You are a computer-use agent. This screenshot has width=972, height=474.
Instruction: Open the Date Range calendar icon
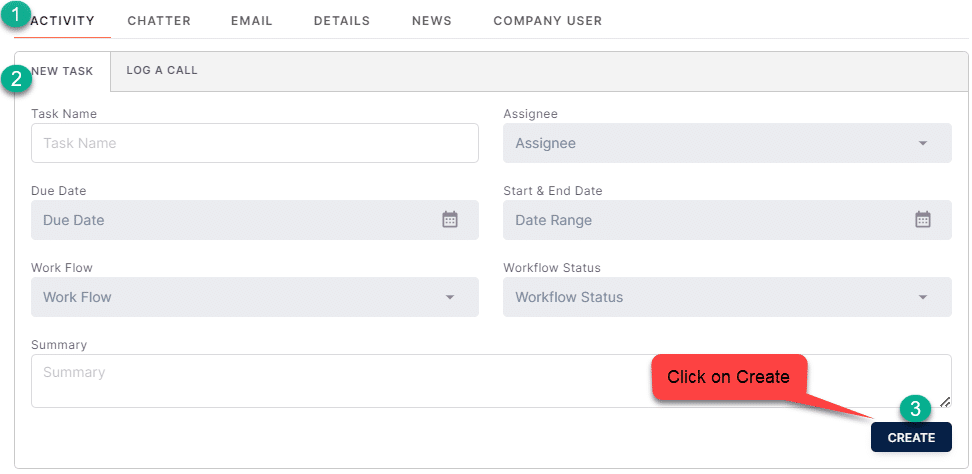tap(922, 219)
